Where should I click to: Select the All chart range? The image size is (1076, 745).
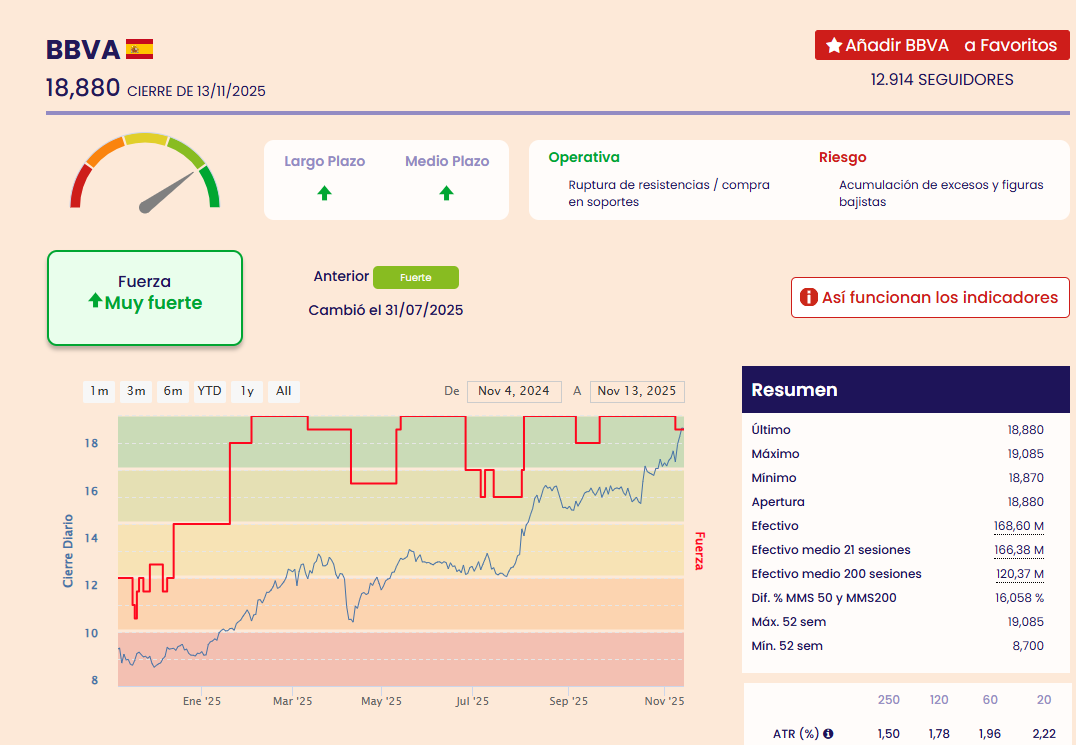point(283,391)
